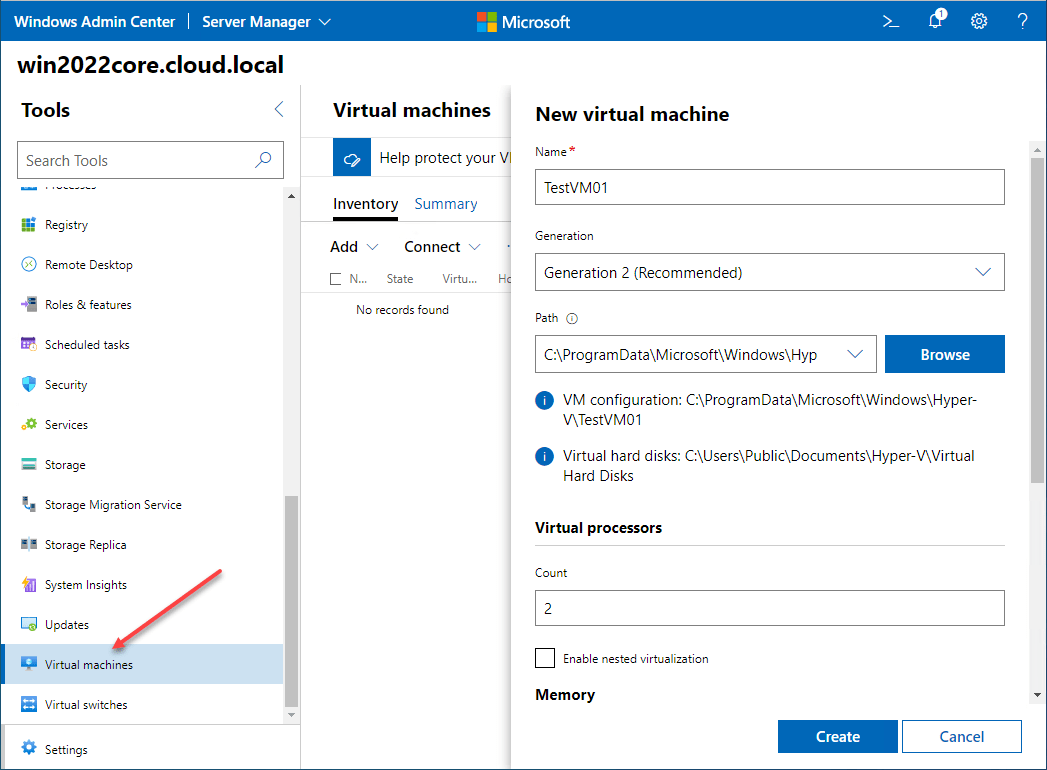Click the New virtual machine panel scrollbar
Screen dimensions: 1047x770
(1037, 320)
